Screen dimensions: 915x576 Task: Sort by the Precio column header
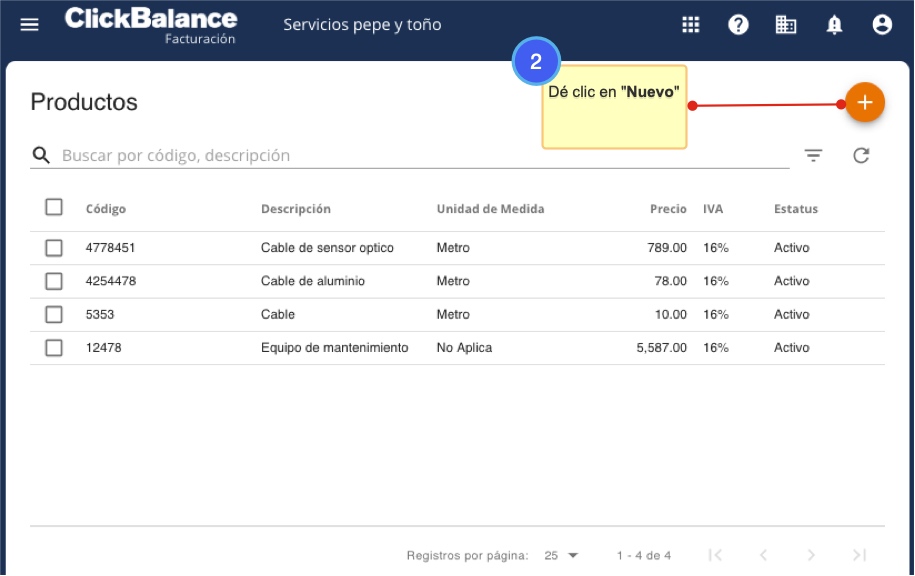point(668,209)
